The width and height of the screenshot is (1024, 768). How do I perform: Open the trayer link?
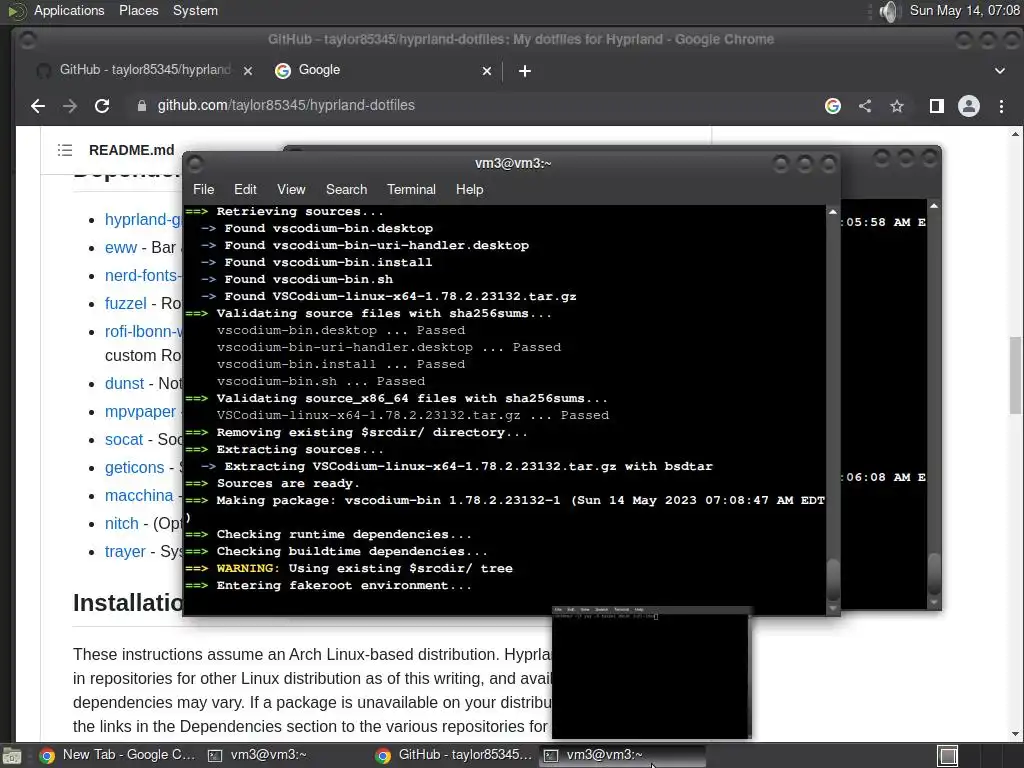[125, 552]
